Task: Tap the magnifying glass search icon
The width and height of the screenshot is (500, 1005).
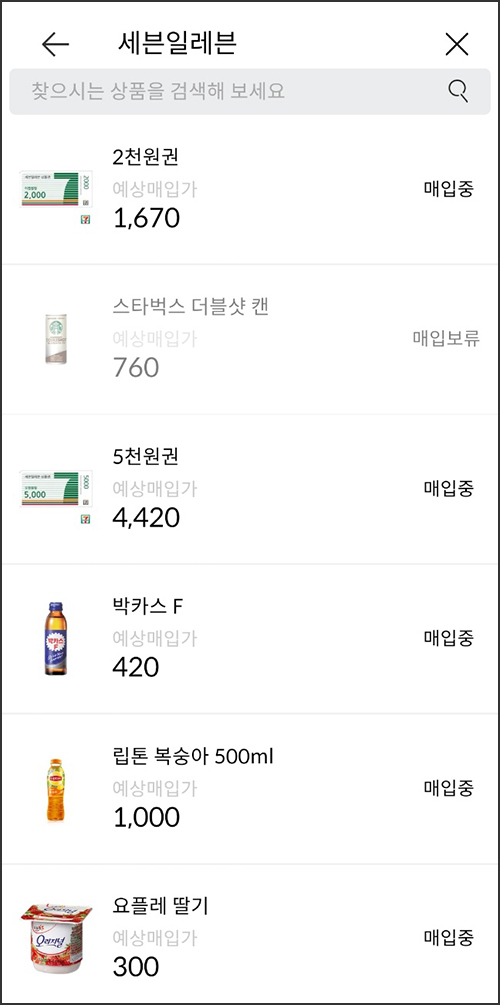Action: point(458,91)
